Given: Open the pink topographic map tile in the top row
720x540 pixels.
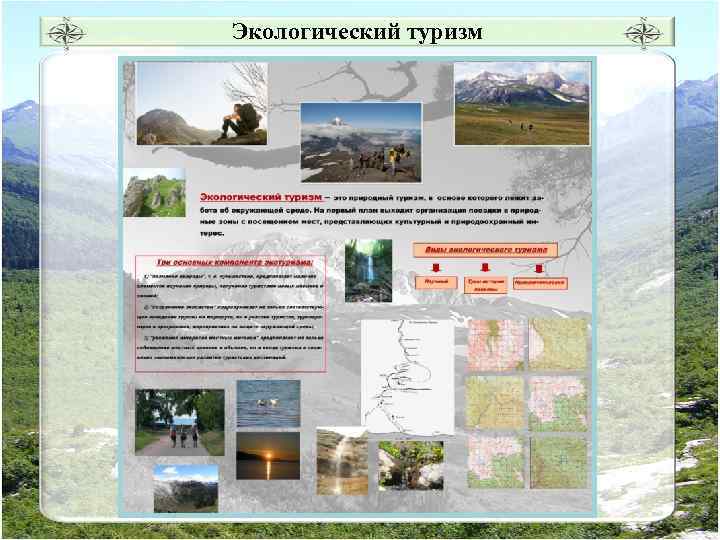Looking at the screenshot, I should point(495,345).
